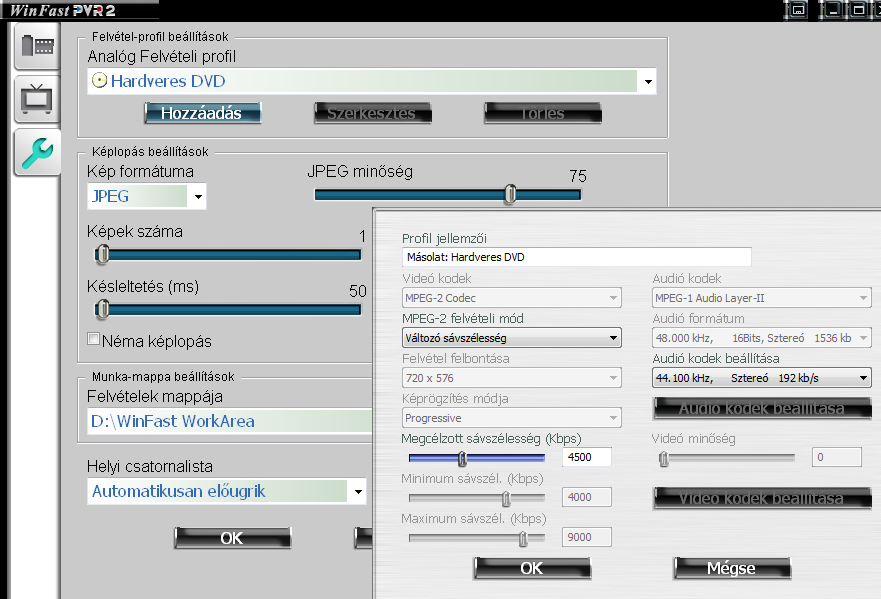
Task: Open Felvétel felbontása 720 x 576 dropdown
Action: tap(511, 378)
